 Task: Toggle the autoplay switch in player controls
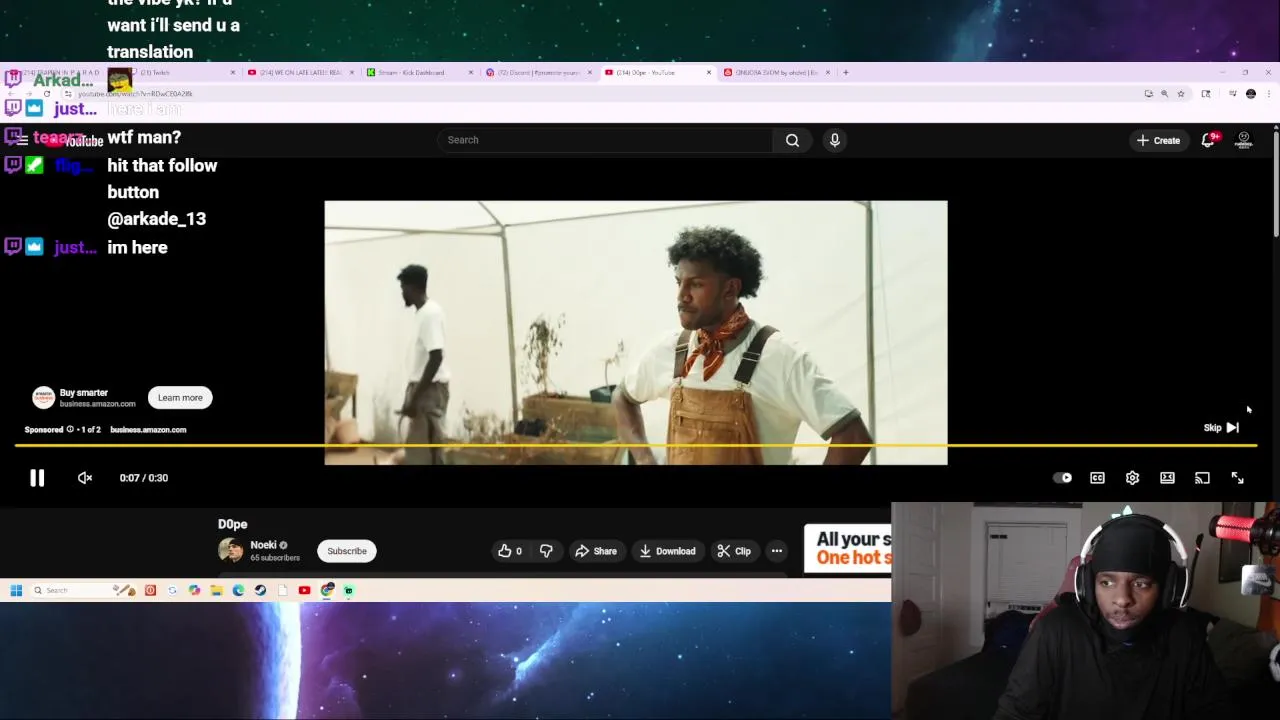click(x=1062, y=478)
